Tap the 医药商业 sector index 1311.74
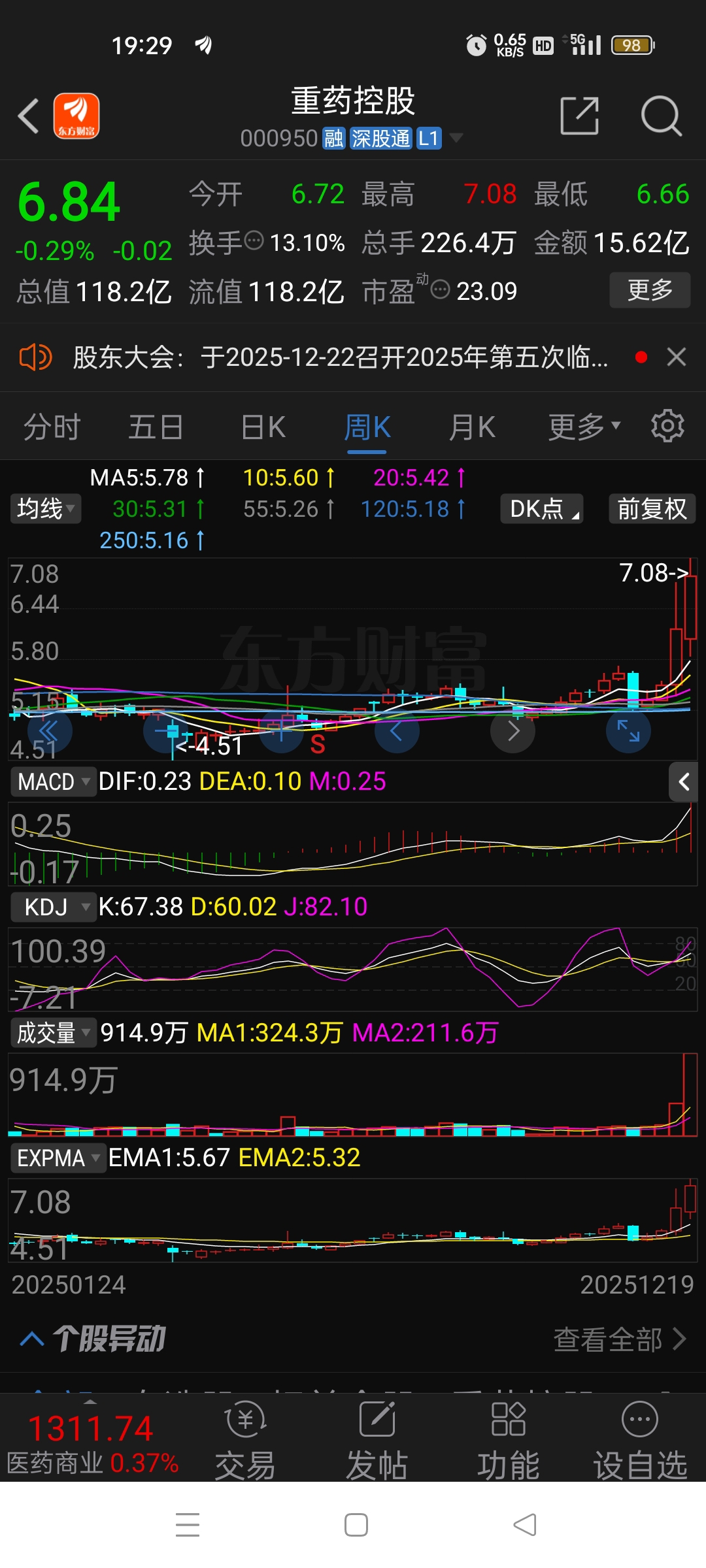Image resolution: width=706 pixels, height=1568 pixels. pos(92,1444)
